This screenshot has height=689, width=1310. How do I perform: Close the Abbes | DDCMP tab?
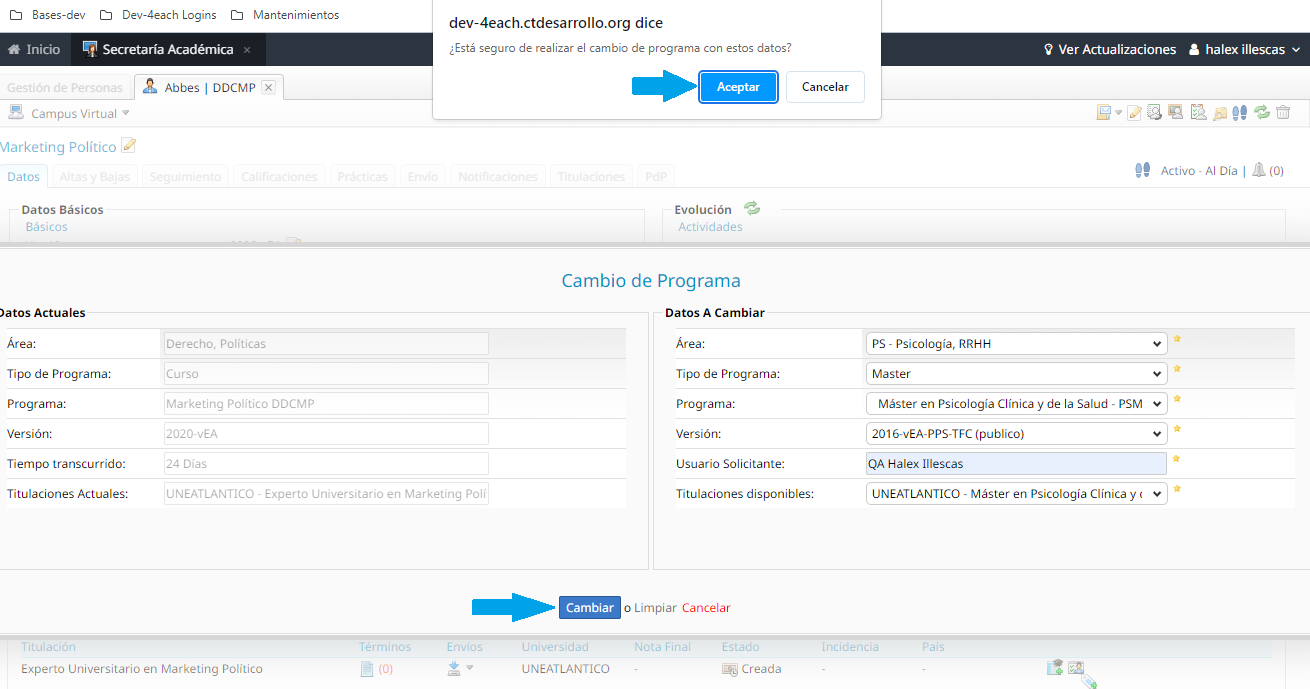(268, 87)
